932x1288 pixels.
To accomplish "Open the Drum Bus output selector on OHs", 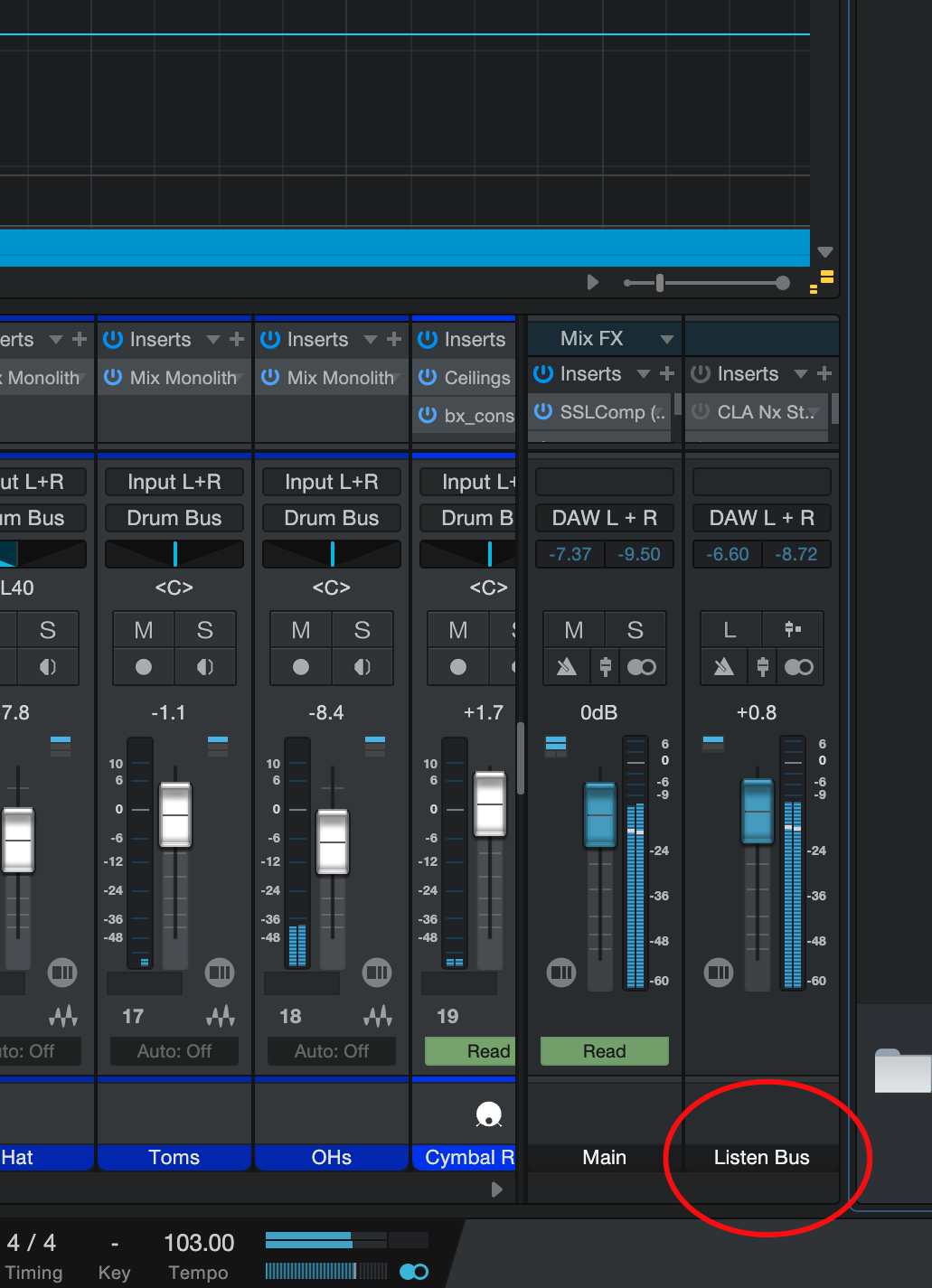I will point(331,517).
